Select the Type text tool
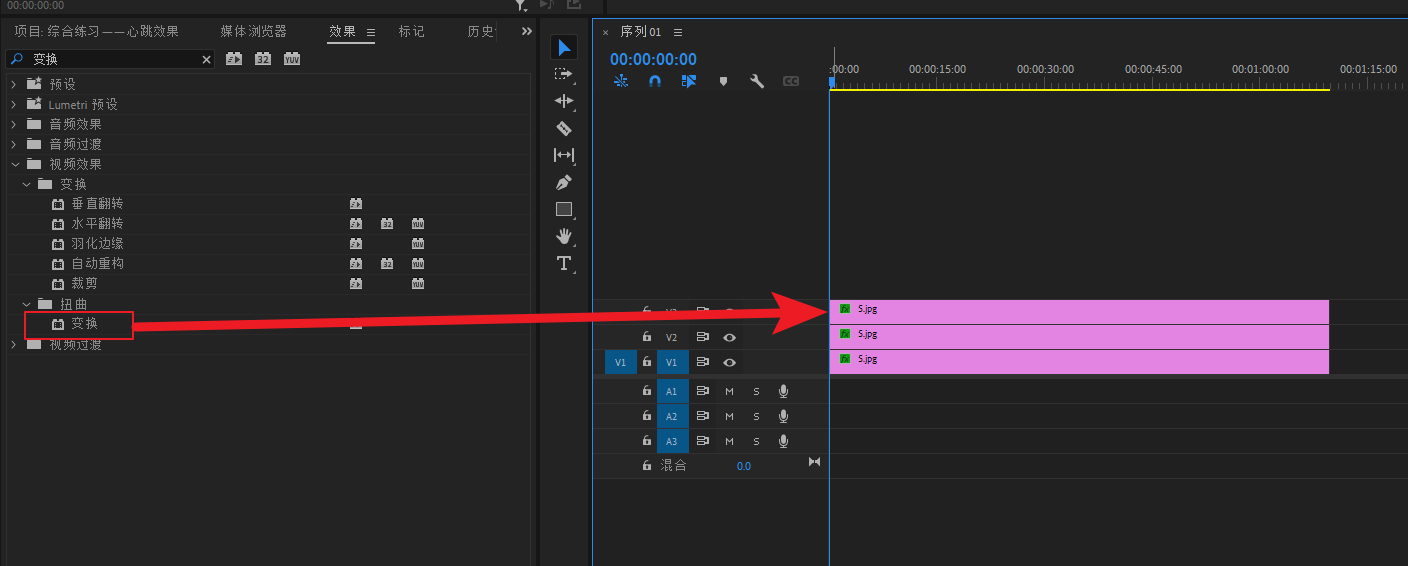Viewport: 1408px width, 566px height. (x=564, y=263)
